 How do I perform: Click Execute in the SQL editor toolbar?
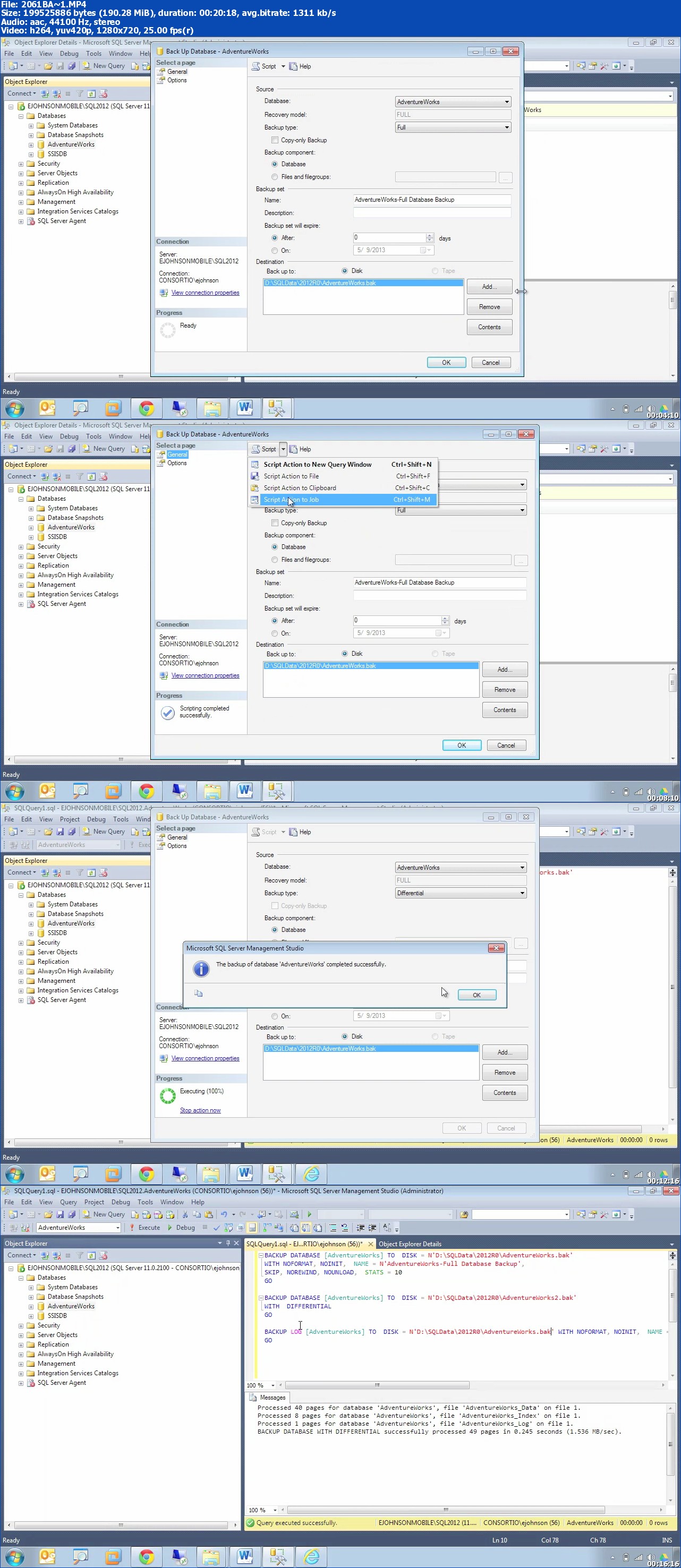(144, 1227)
